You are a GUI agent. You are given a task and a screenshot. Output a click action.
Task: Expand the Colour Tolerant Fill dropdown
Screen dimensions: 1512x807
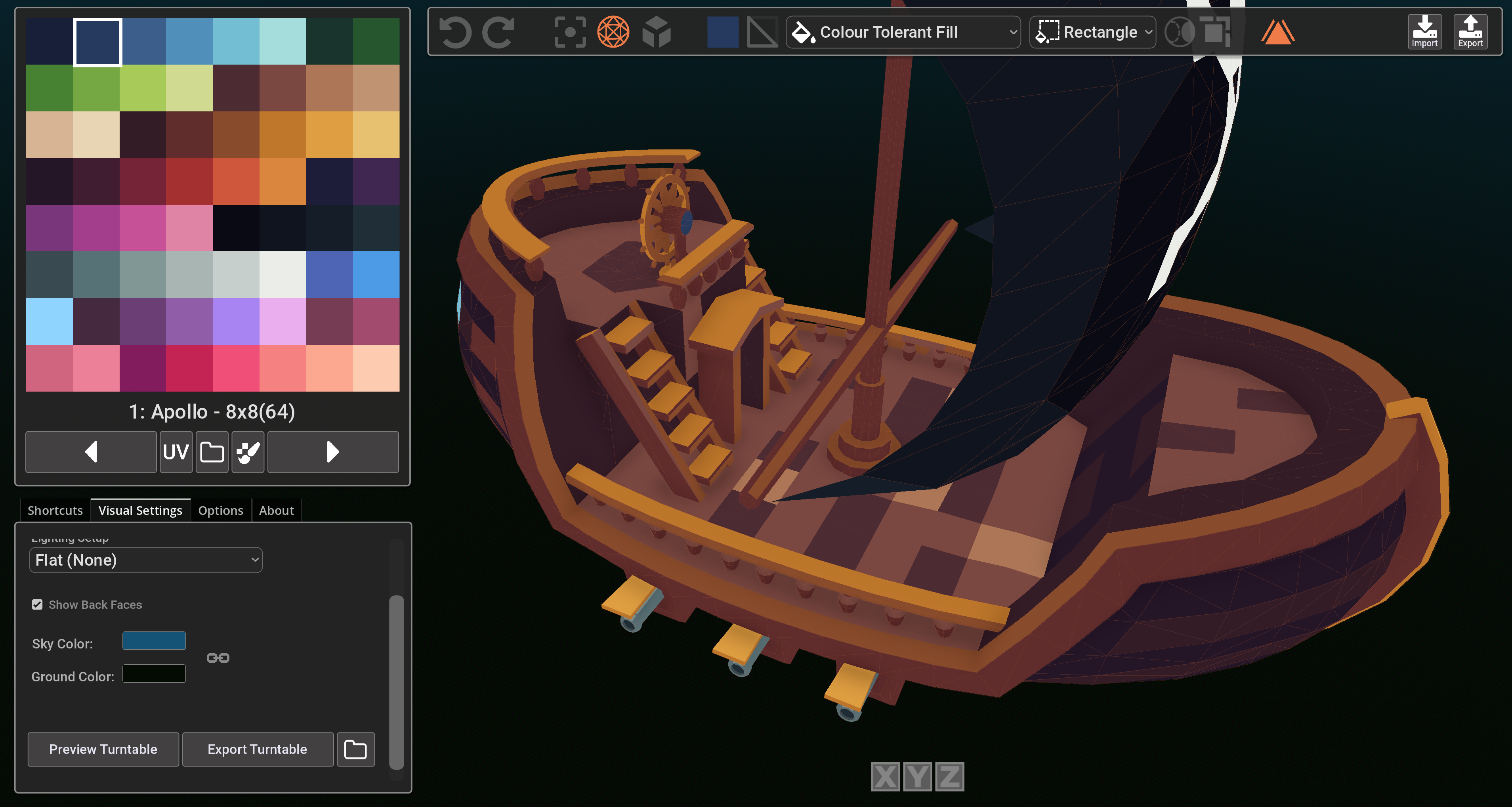click(x=903, y=32)
